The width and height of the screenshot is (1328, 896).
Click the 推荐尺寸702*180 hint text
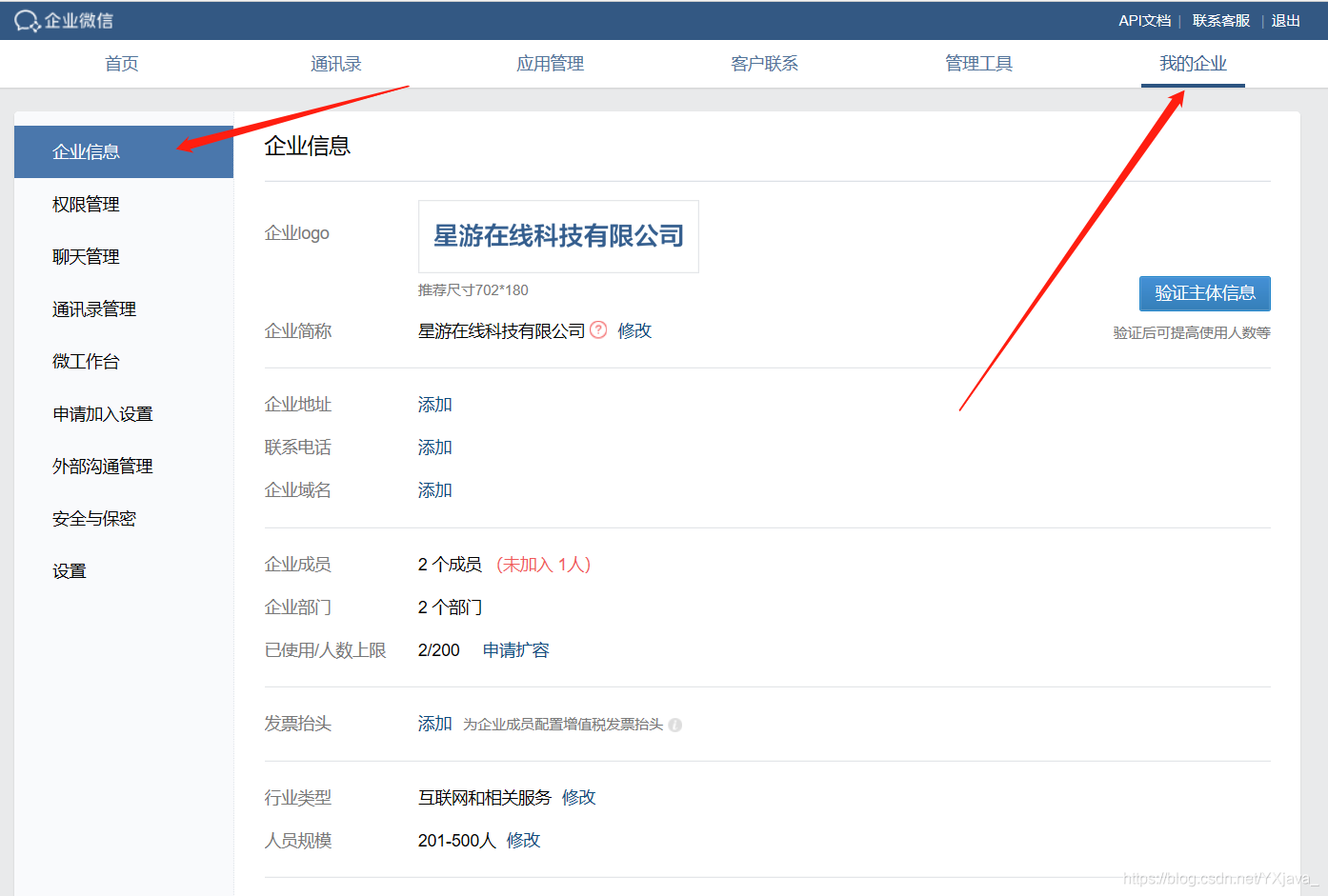pyautogui.click(x=473, y=290)
